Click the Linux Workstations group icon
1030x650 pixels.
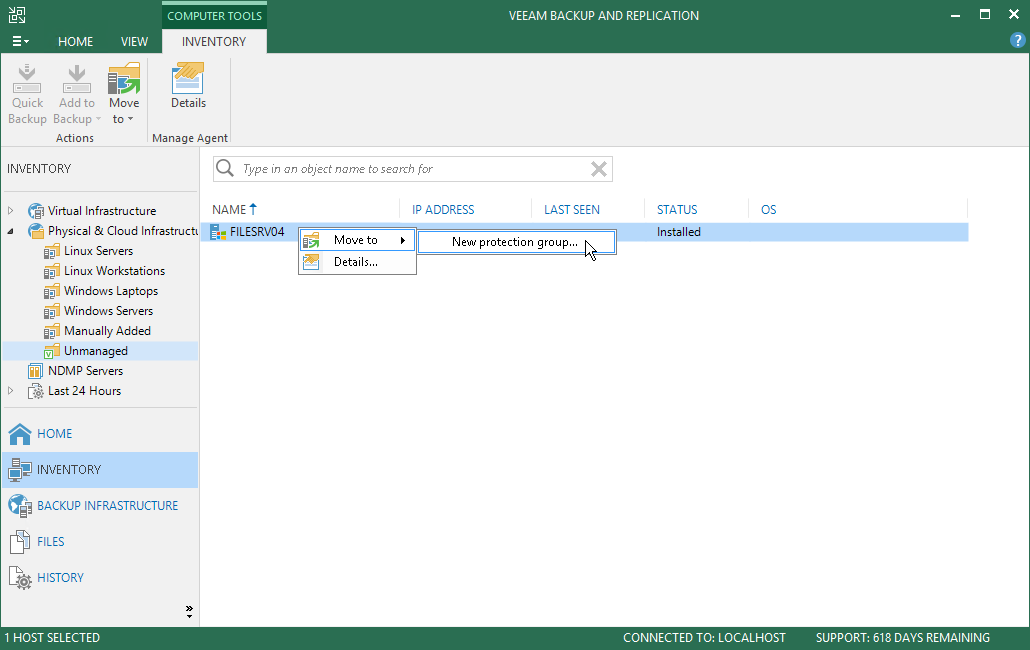[x=52, y=271]
